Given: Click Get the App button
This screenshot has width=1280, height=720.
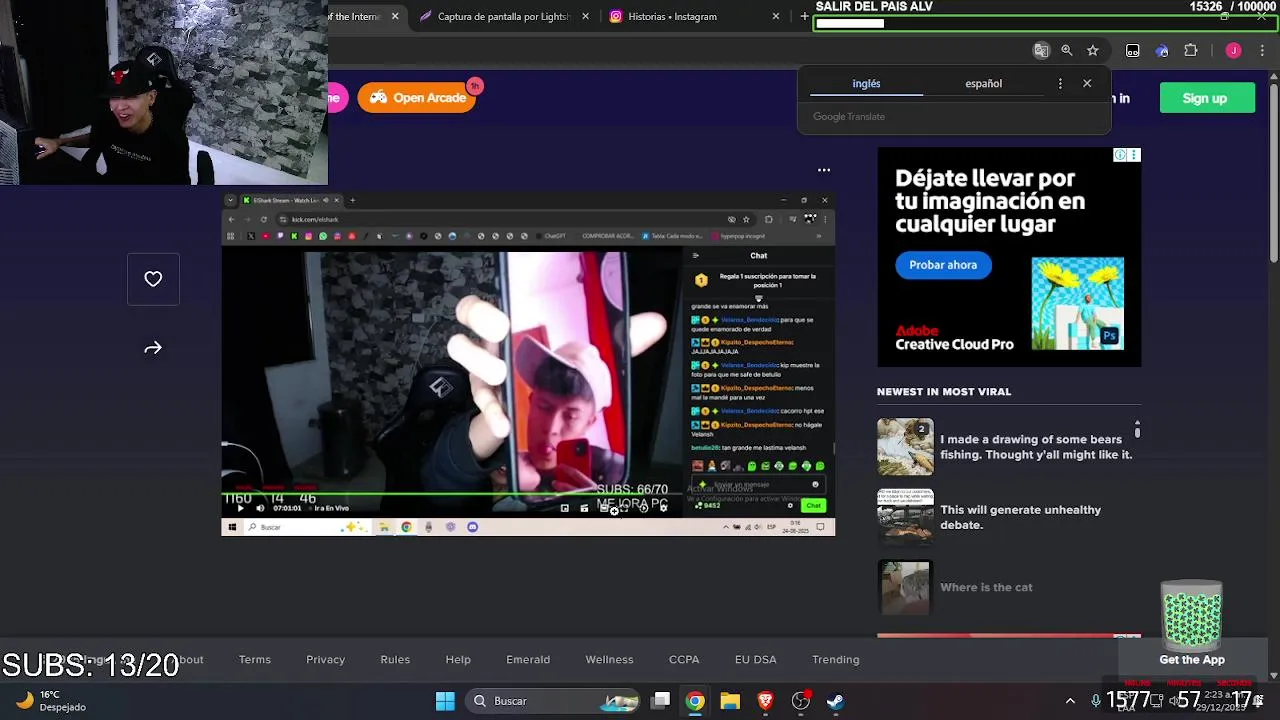Looking at the screenshot, I should 1192,660.
